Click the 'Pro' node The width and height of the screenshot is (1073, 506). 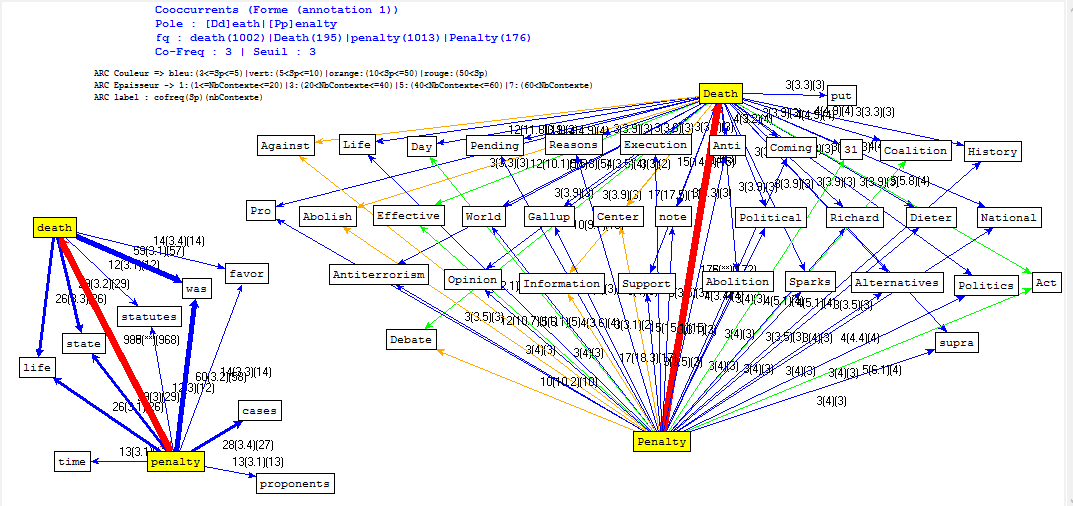coord(261,210)
